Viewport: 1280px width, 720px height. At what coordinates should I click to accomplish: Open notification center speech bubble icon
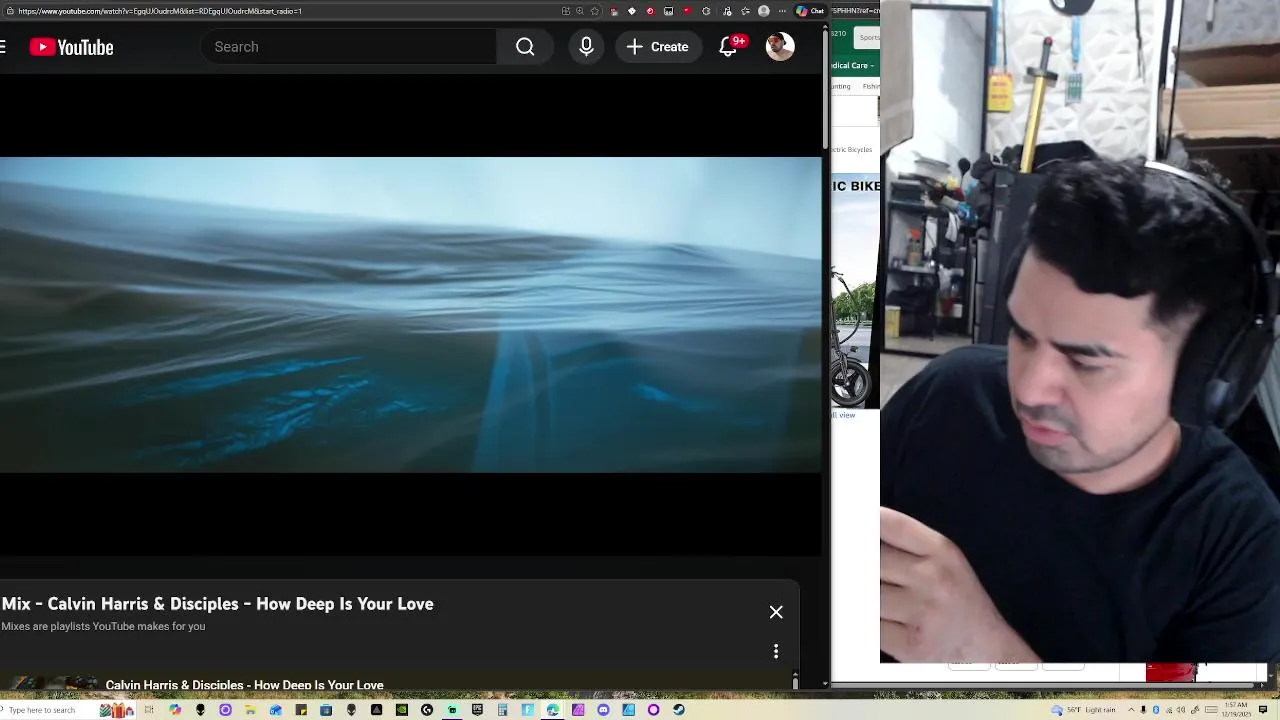click(1262, 710)
